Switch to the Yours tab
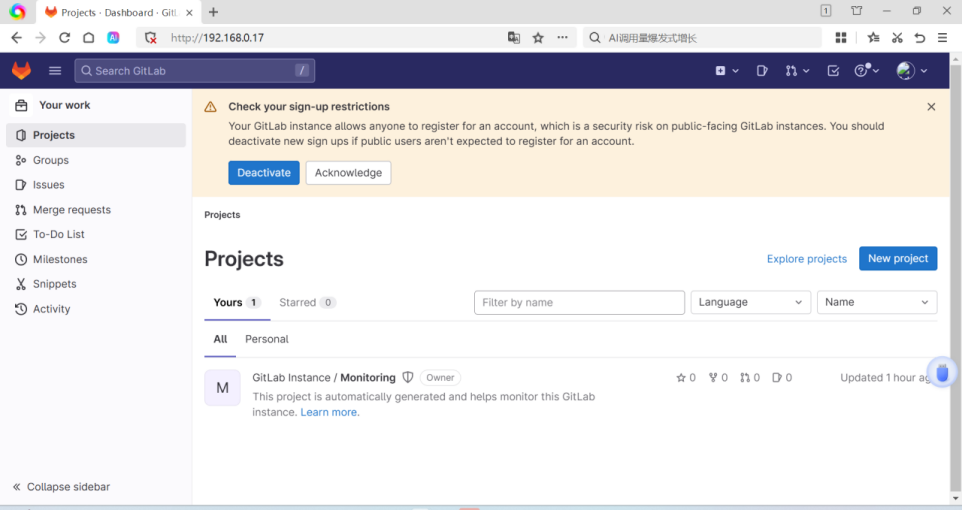Image resolution: width=962 pixels, height=510 pixels. click(x=237, y=303)
